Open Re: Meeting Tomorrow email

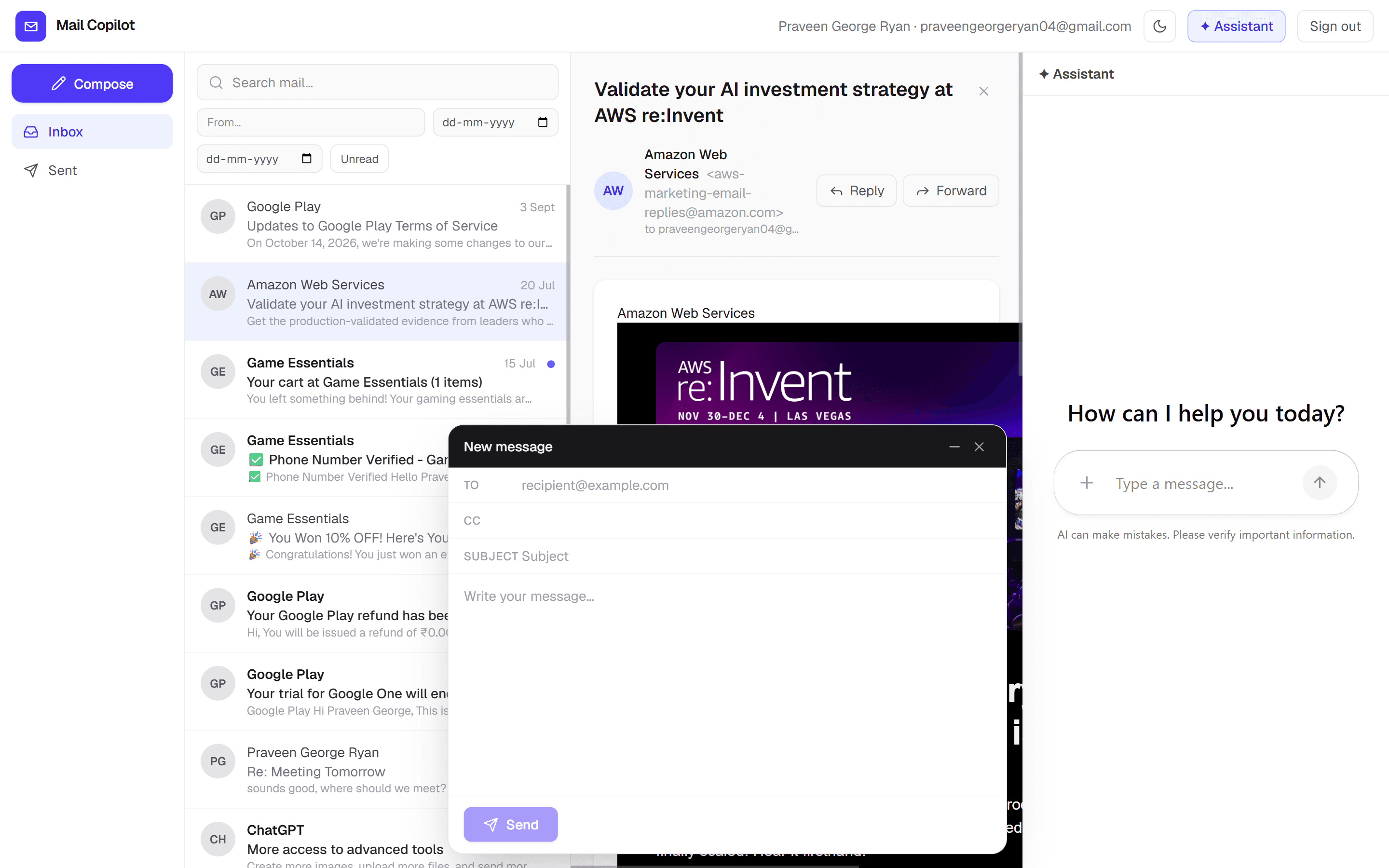317,770
